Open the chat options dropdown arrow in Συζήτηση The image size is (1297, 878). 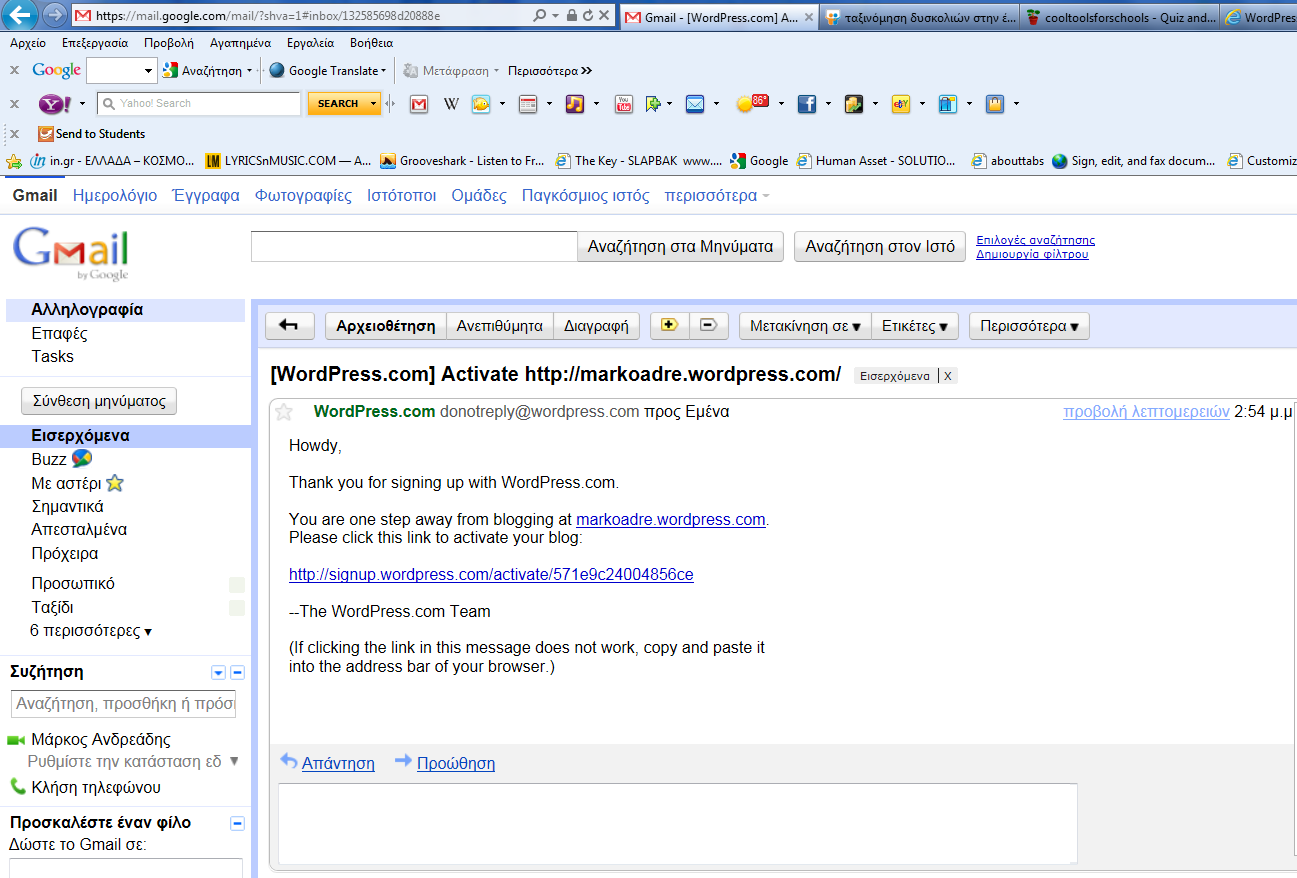point(219,673)
